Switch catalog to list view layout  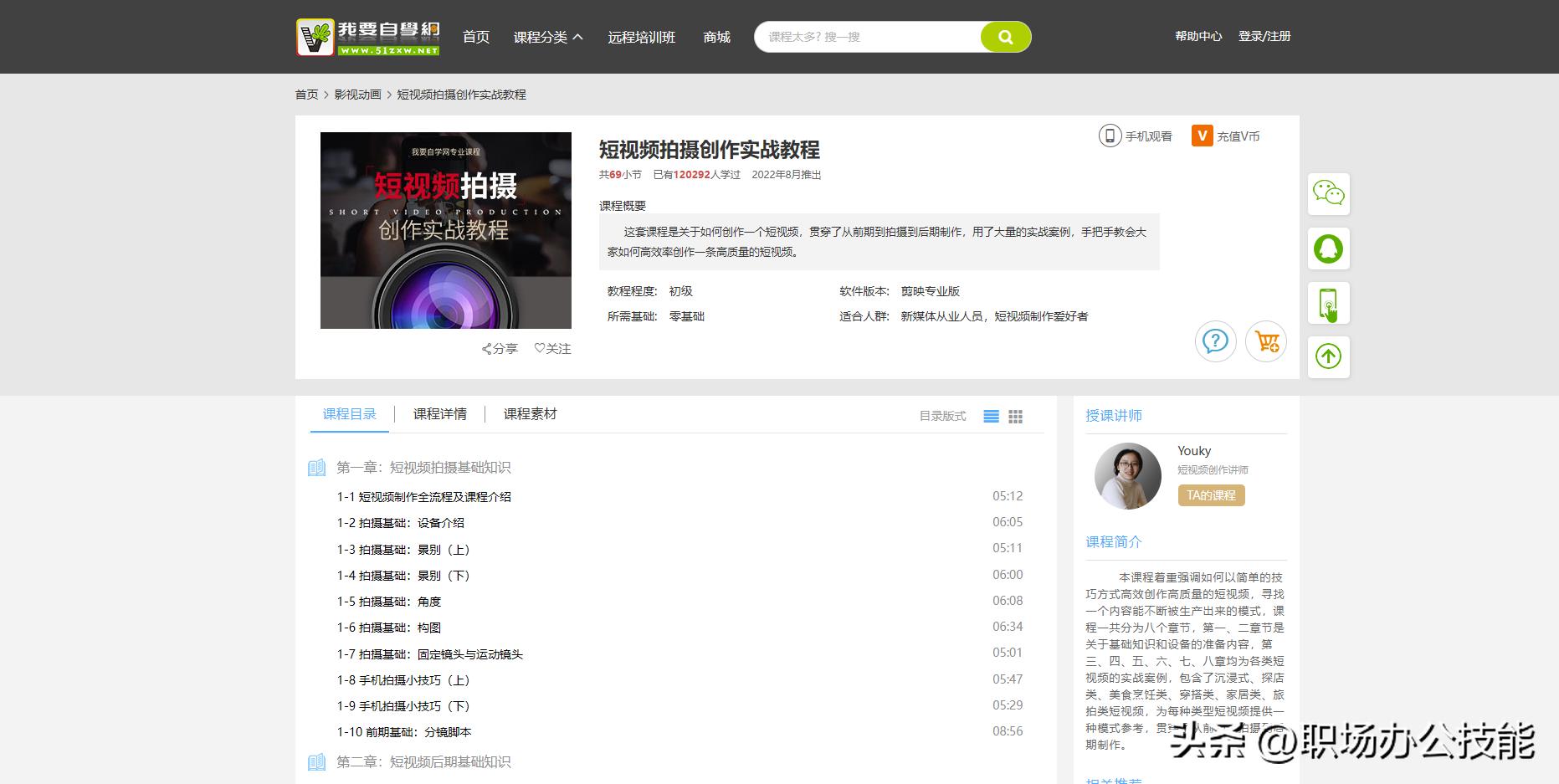click(x=991, y=416)
